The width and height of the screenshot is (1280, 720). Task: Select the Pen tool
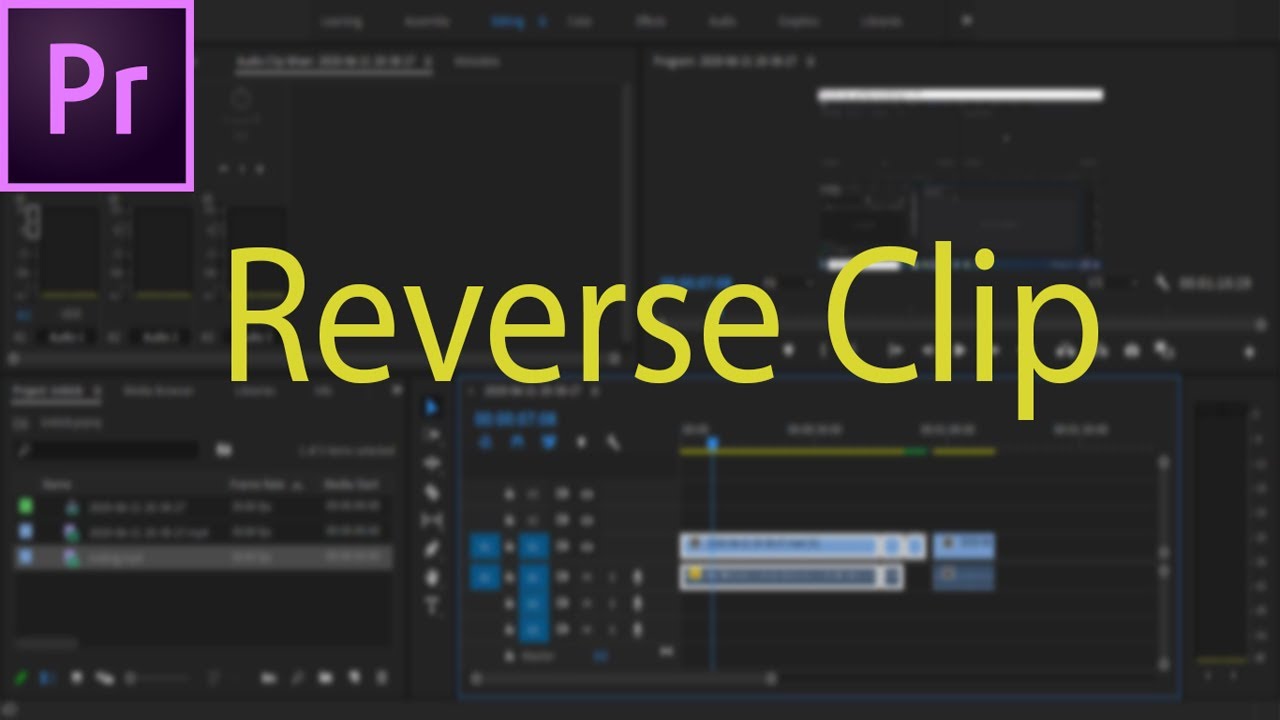click(432, 548)
